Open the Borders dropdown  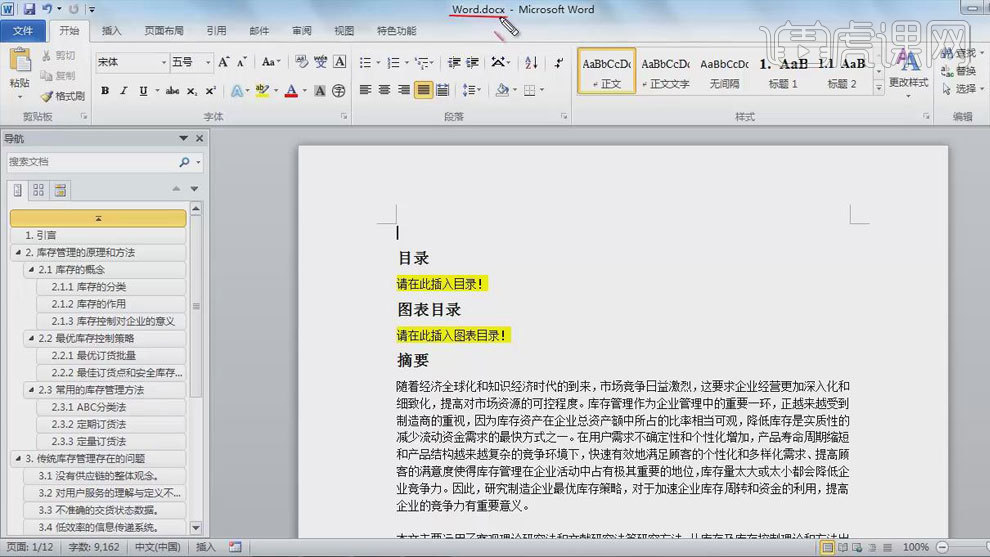point(542,90)
